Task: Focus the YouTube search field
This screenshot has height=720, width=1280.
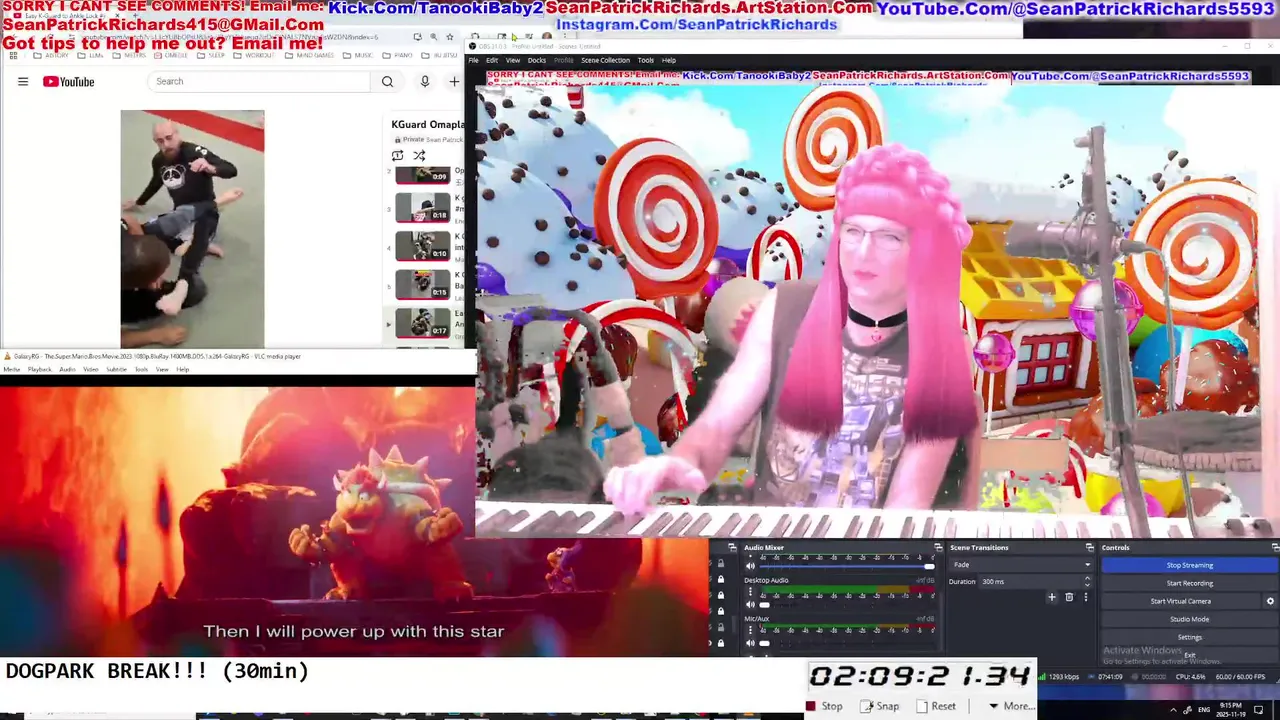Action: pyautogui.click(x=259, y=81)
